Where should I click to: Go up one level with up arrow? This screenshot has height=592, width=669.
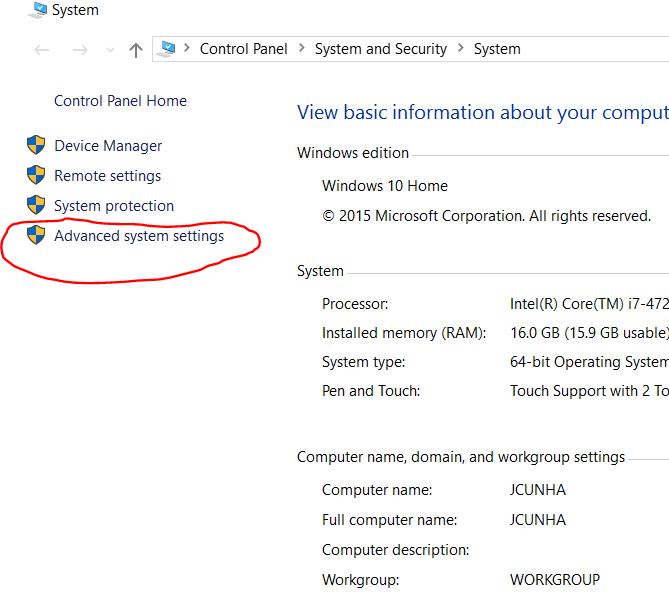point(136,50)
